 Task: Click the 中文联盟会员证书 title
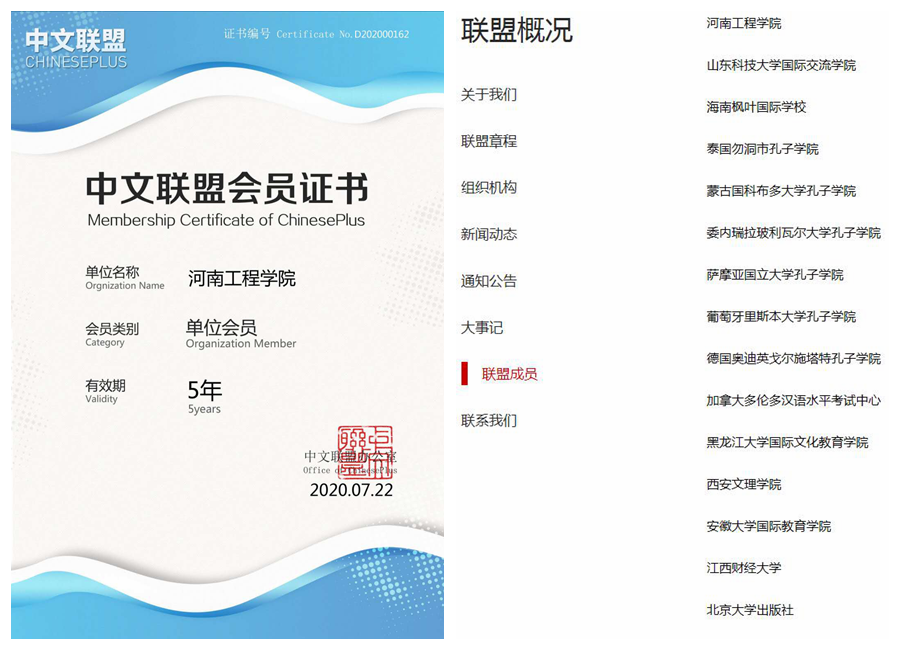click(227, 188)
